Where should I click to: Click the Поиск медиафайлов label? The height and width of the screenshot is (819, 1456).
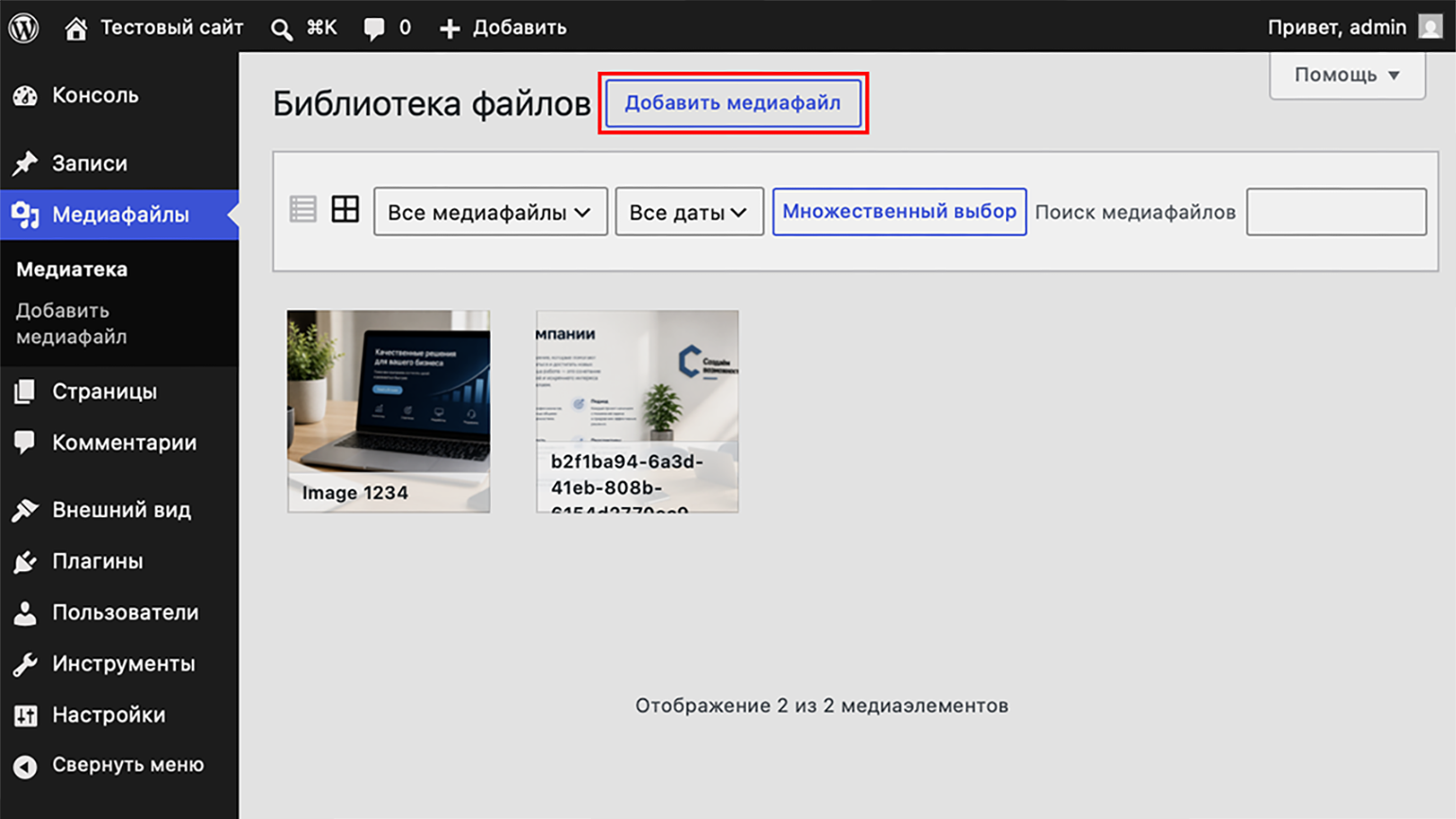[1135, 212]
